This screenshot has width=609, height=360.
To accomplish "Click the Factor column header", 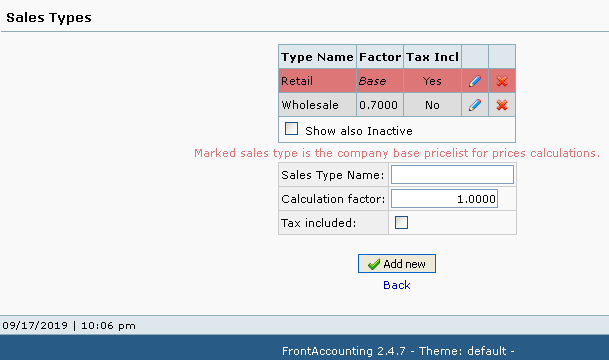I will click(x=380, y=57).
